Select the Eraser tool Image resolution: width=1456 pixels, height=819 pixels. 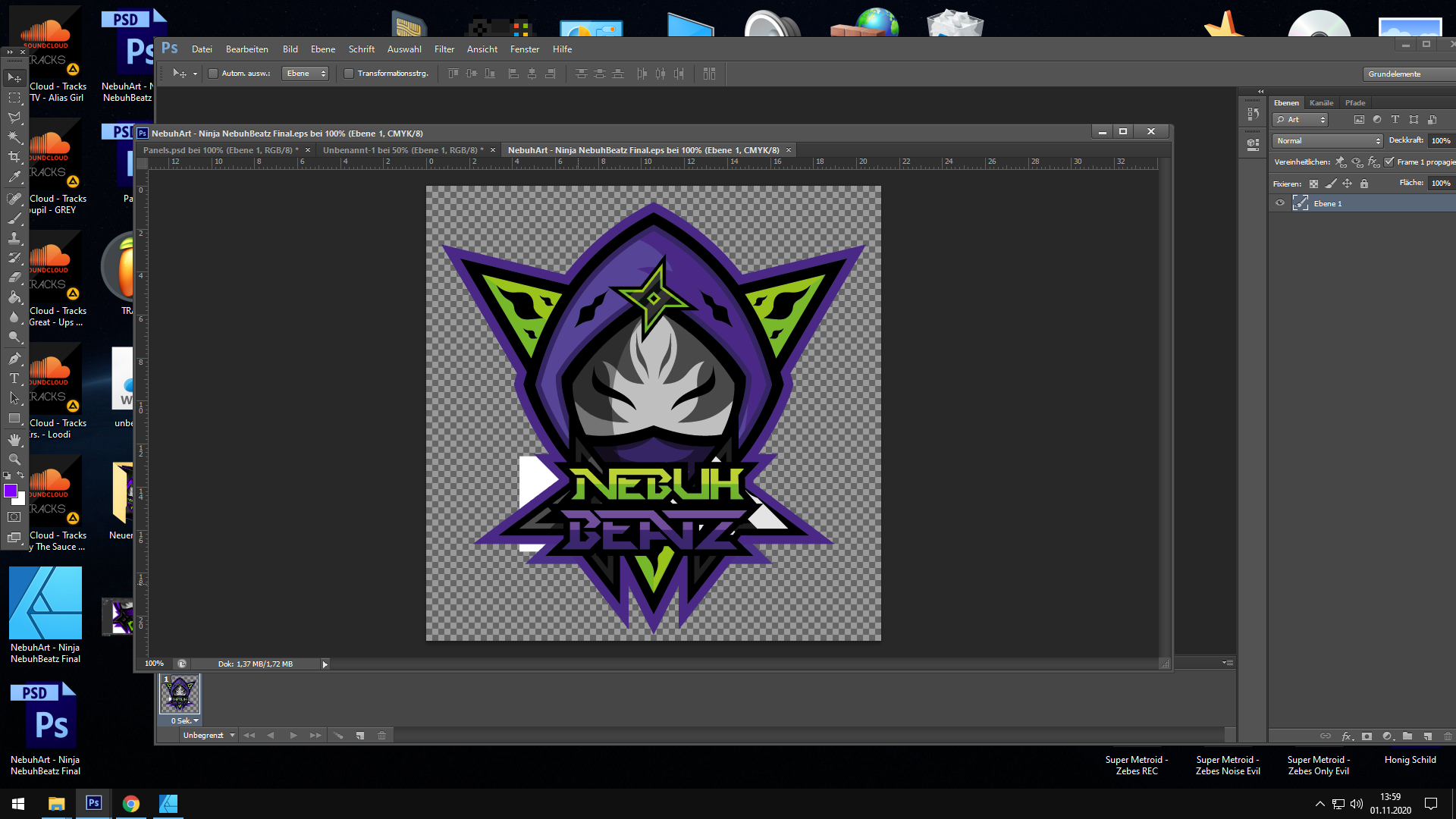14,278
